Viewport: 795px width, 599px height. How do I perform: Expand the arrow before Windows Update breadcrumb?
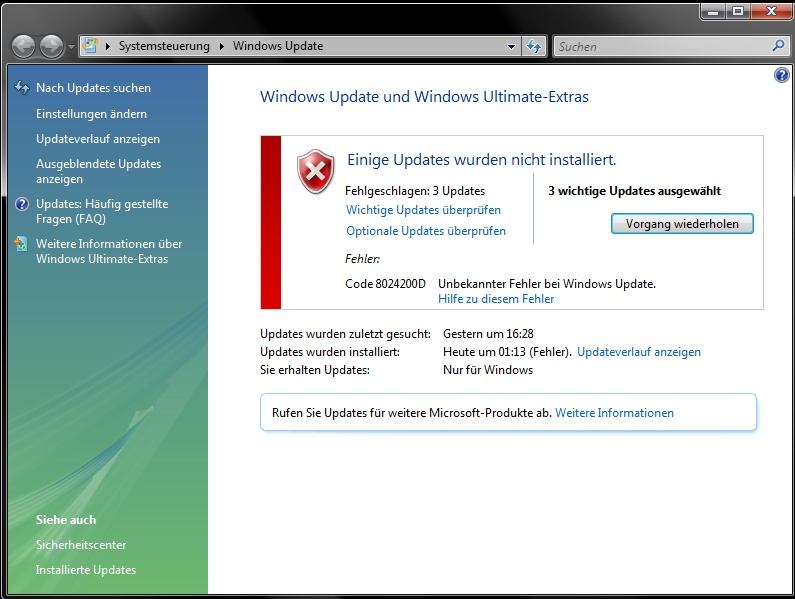tap(222, 46)
